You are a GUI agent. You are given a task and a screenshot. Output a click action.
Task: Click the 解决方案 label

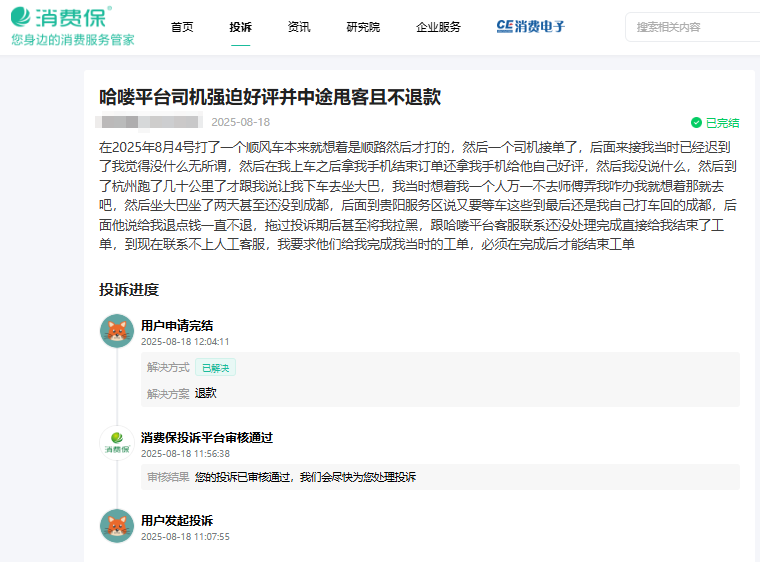click(x=168, y=394)
